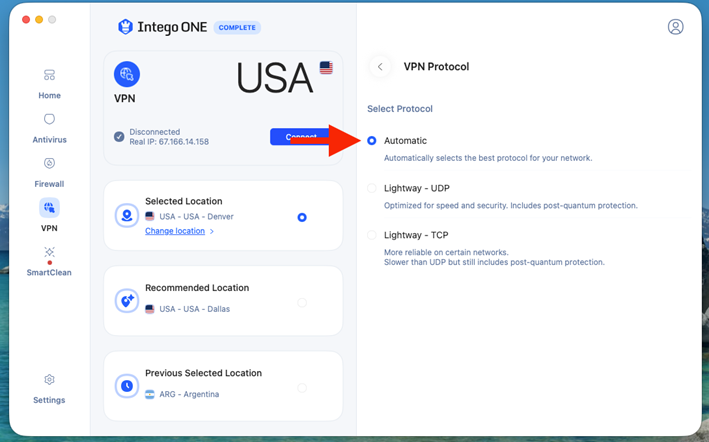Click the USA - USA - Dallas text
709x442 pixels.
pyautogui.click(x=194, y=309)
